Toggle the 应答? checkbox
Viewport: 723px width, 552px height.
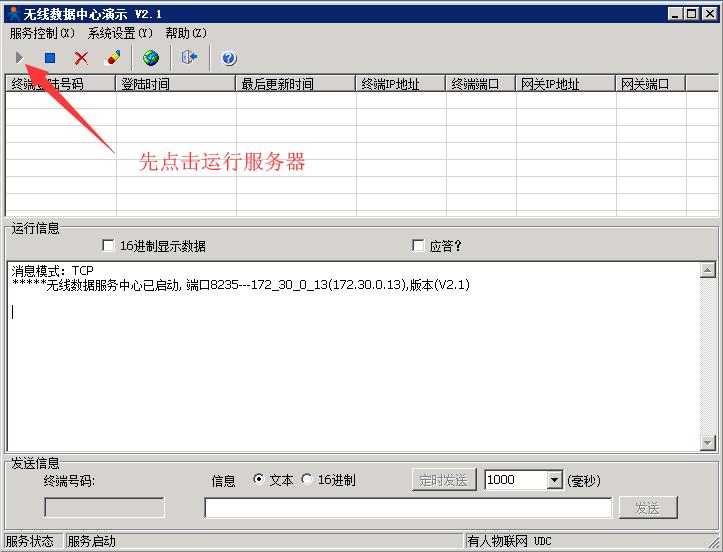pyautogui.click(x=419, y=246)
